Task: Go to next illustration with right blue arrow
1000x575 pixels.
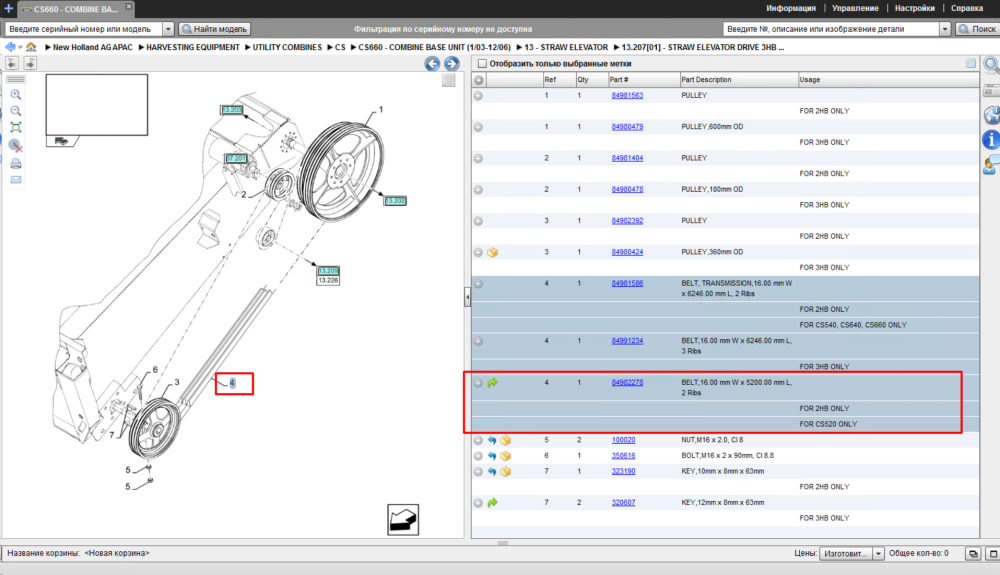Action: [452, 64]
